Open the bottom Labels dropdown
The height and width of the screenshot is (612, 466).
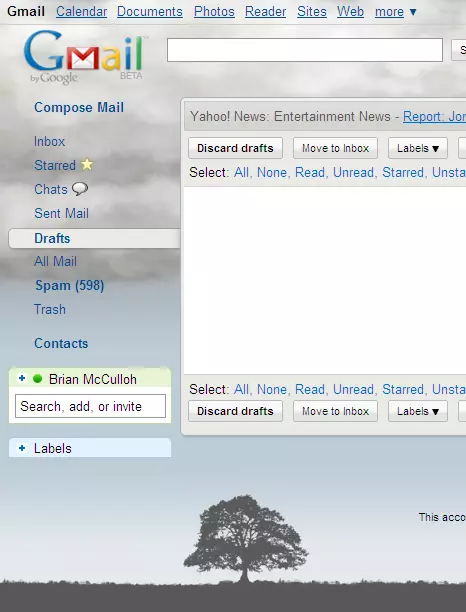tap(418, 411)
